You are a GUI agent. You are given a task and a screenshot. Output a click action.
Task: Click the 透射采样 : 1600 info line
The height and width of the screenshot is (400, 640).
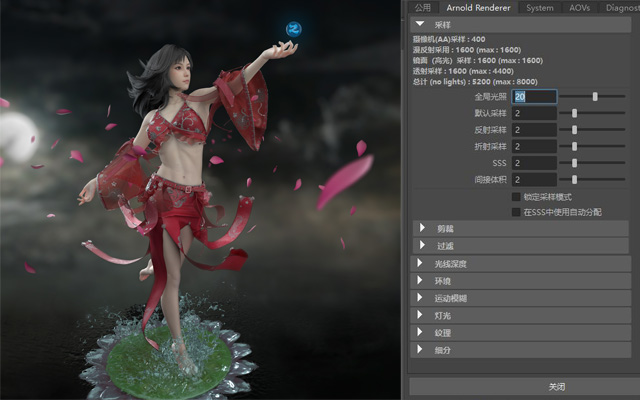(x=463, y=71)
